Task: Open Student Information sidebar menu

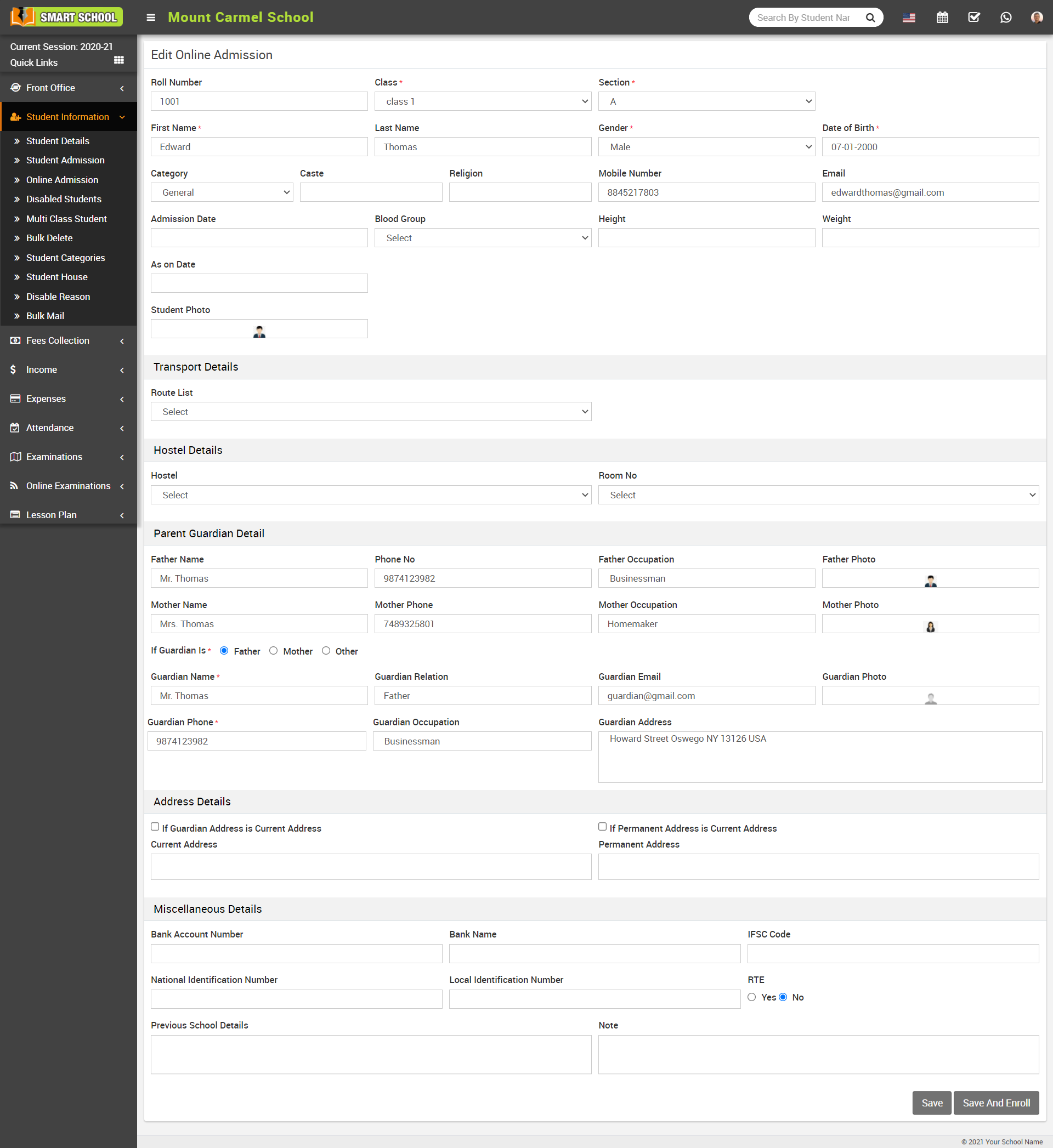Action: (68, 117)
